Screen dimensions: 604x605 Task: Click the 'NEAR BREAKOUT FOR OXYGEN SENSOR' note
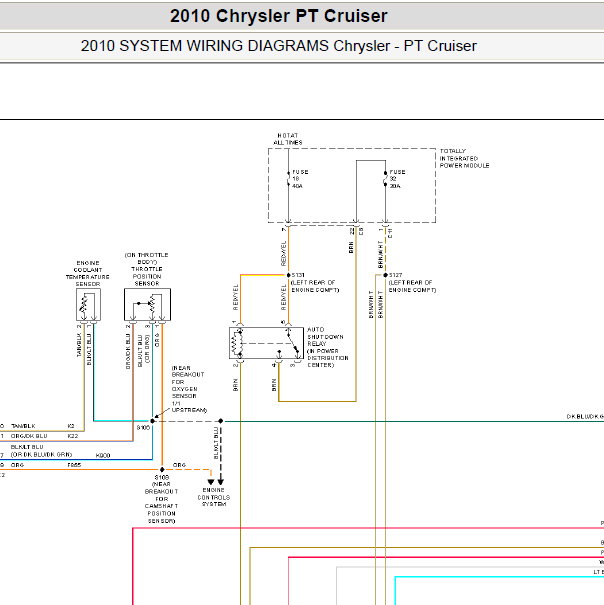coord(188,389)
